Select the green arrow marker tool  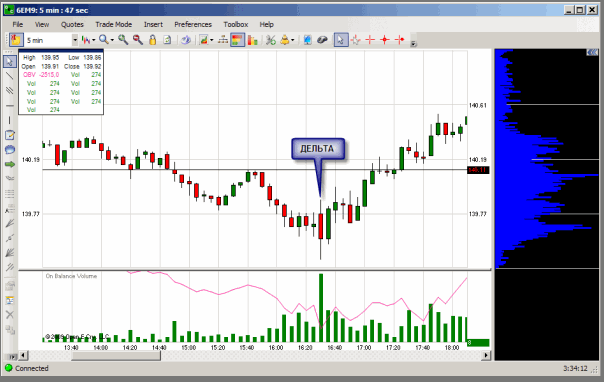[10, 164]
